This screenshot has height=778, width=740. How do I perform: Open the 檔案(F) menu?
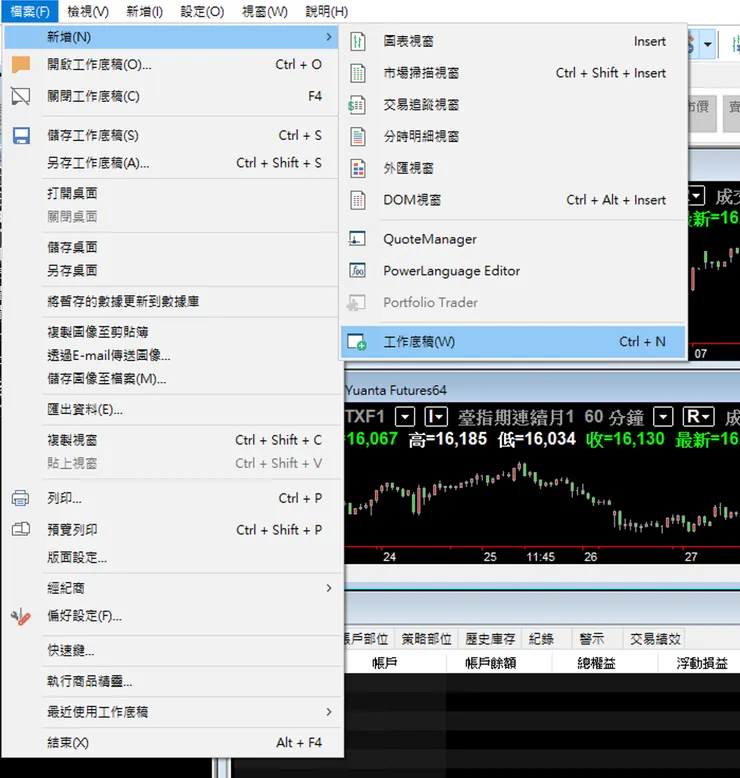click(30, 11)
